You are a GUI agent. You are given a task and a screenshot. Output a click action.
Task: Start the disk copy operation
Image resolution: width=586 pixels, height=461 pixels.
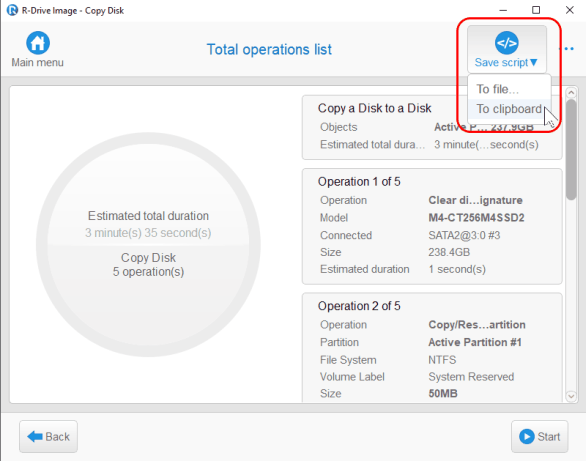click(x=540, y=436)
